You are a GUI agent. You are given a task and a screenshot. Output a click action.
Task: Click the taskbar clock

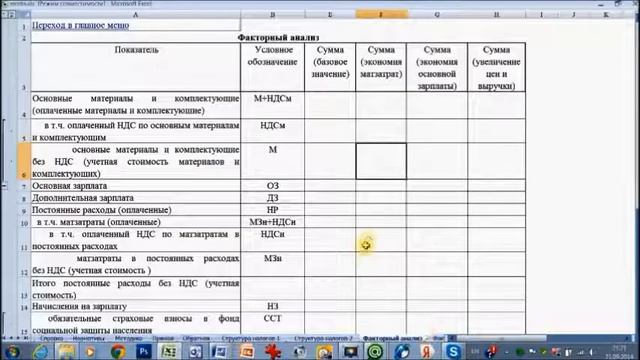click(619, 351)
